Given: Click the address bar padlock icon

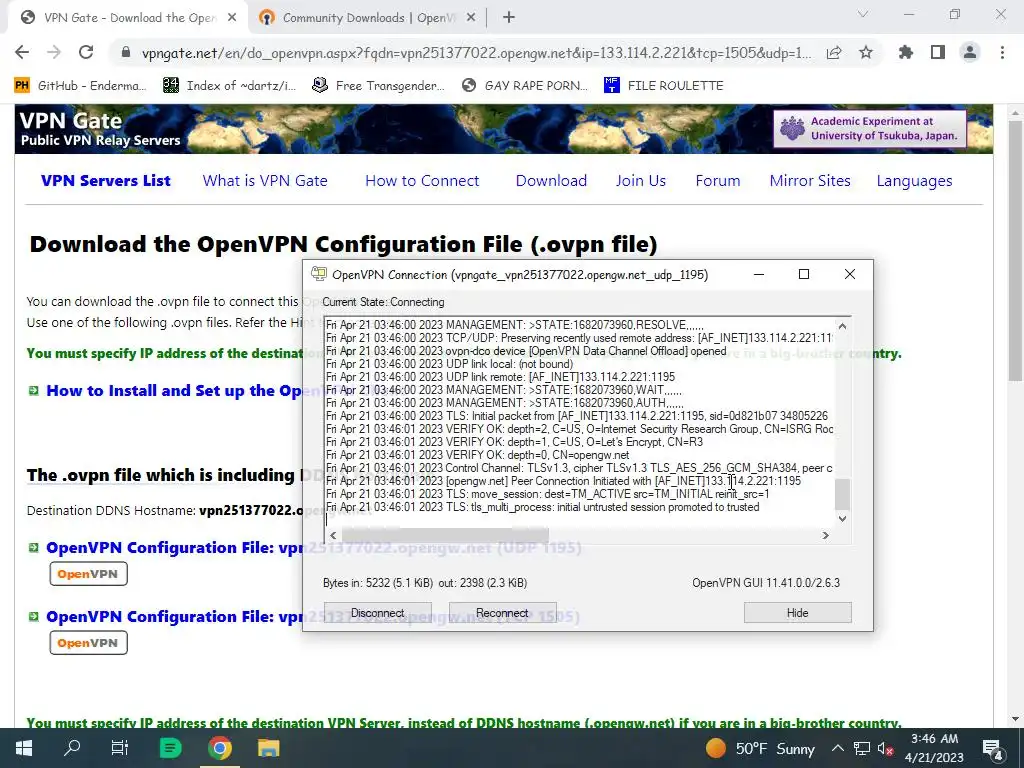Looking at the screenshot, I should pos(126,53).
